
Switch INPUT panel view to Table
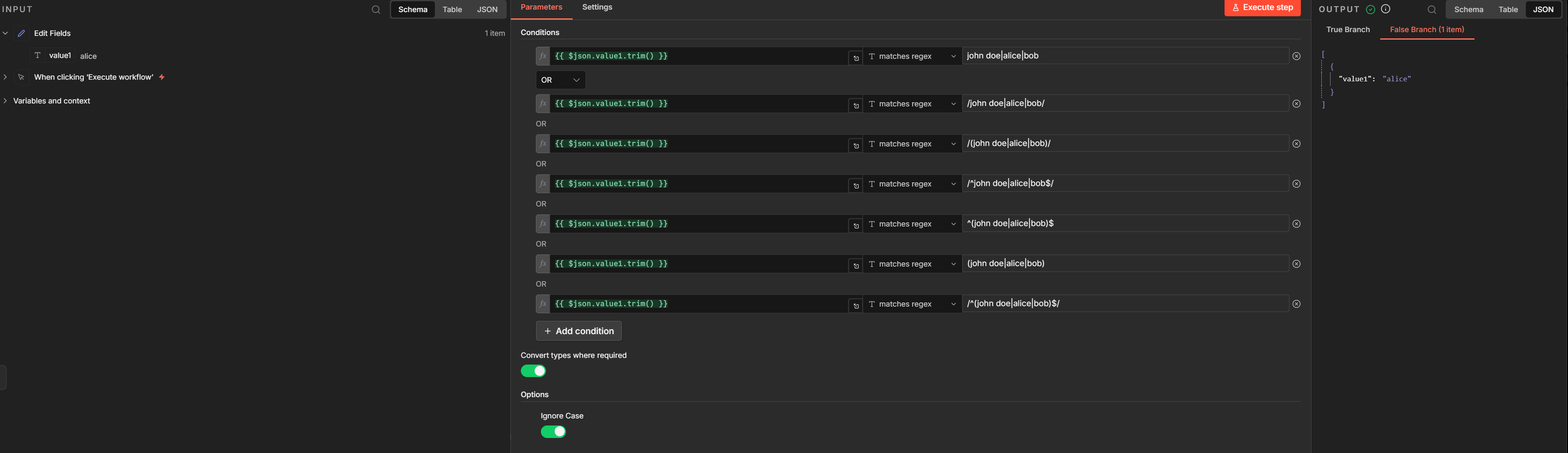tap(452, 10)
